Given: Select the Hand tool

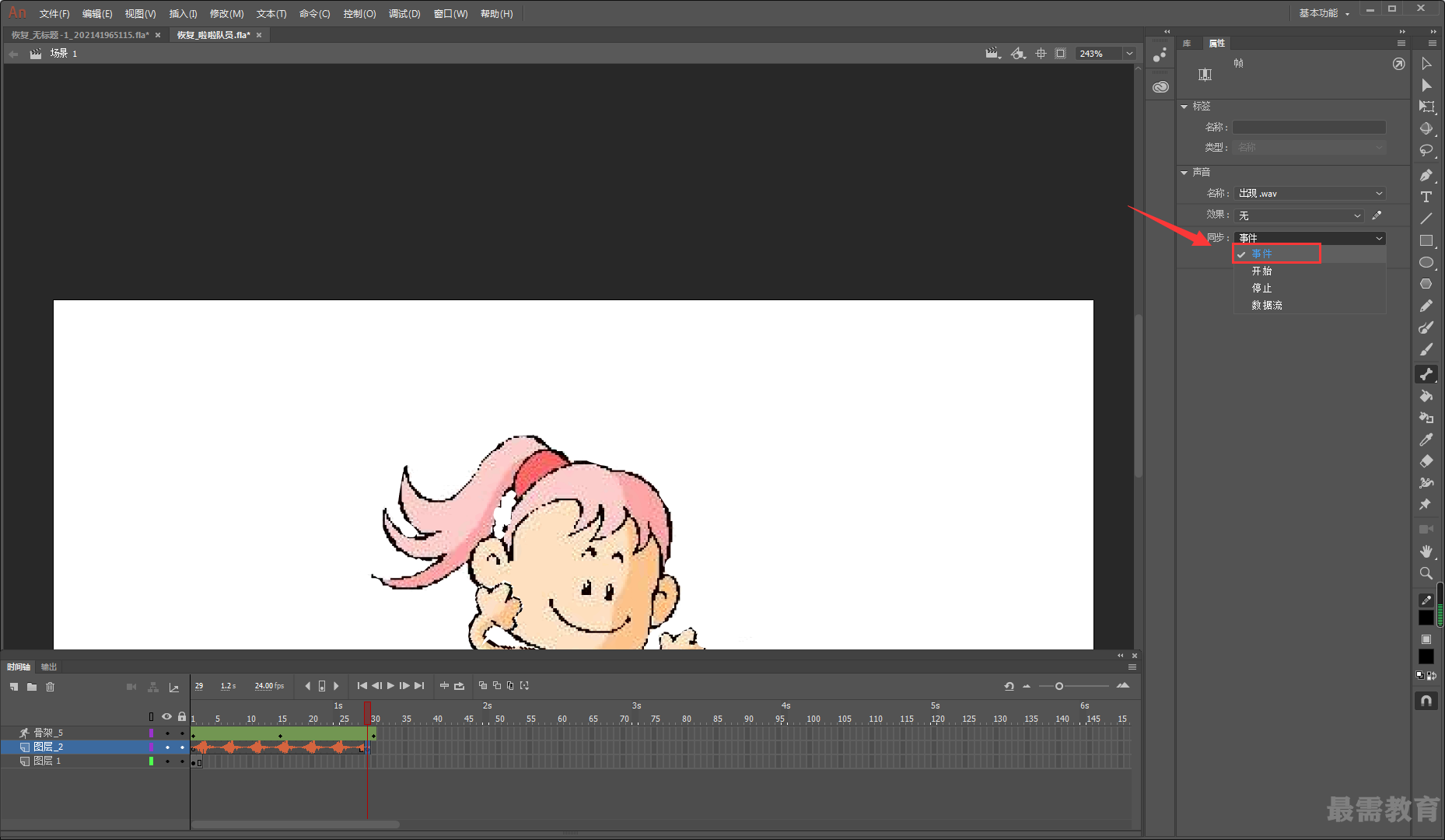Looking at the screenshot, I should [1426, 551].
